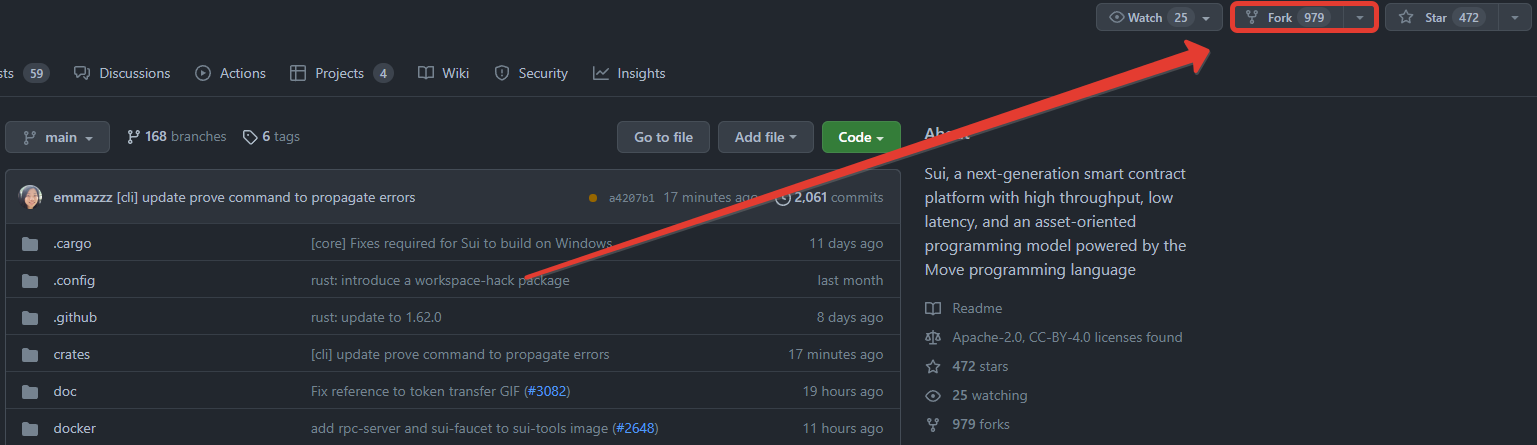Click the emmazzz avatar image
The height and width of the screenshot is (445, 1537).
pyautogui.click(x=31, y=197)
